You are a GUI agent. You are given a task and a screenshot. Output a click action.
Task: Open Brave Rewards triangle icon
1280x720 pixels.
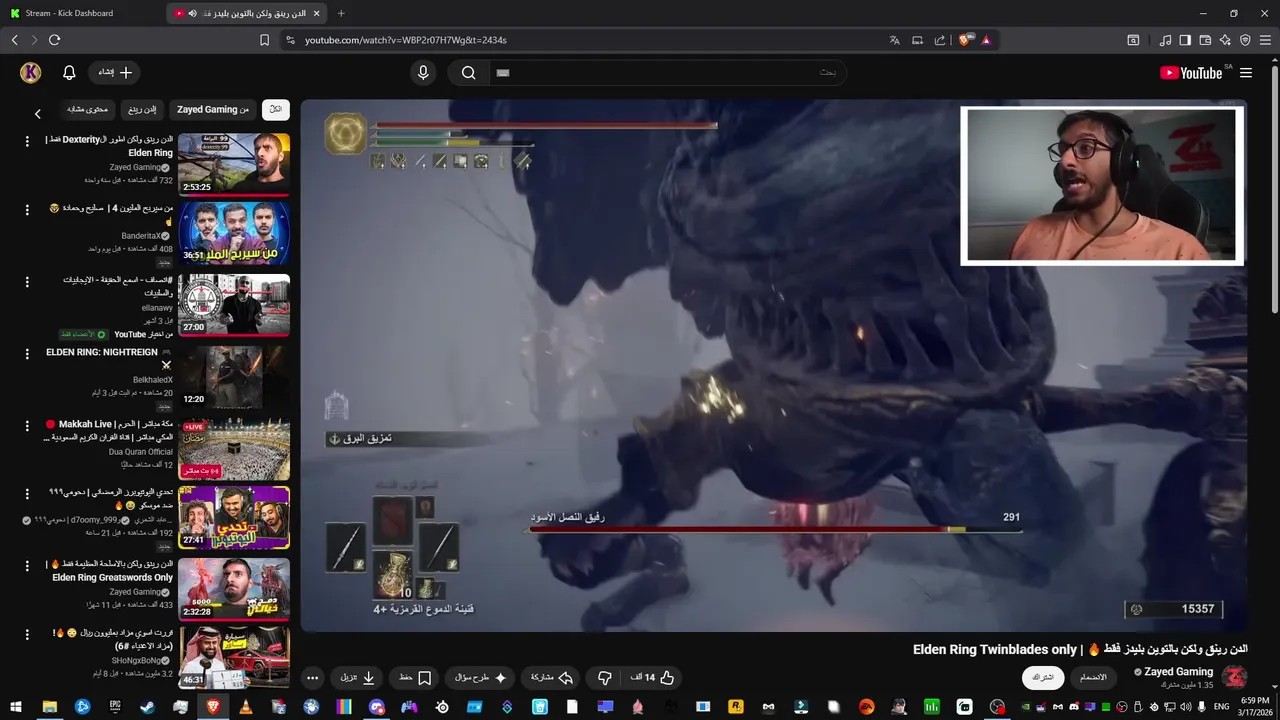coord(986,40)
